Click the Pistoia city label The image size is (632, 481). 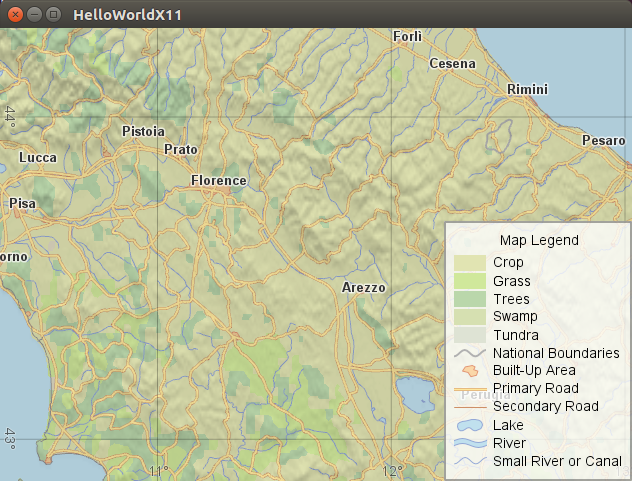pos(143,132)
